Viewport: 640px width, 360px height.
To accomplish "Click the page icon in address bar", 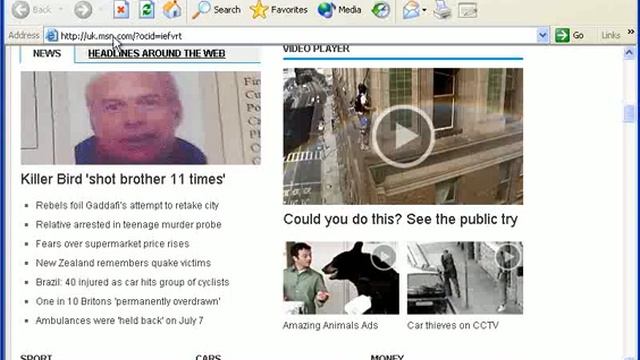I will tap(51, 36).
